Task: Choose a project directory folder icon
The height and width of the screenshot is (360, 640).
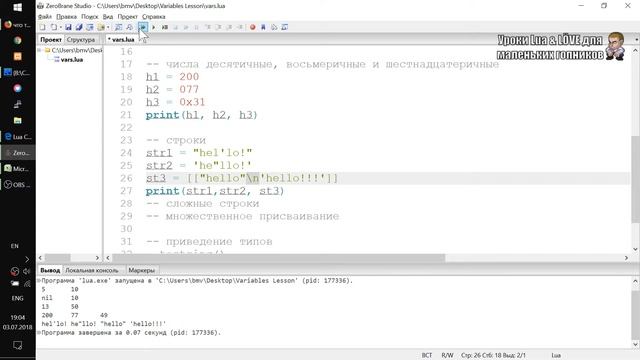Action: (101, 27)
